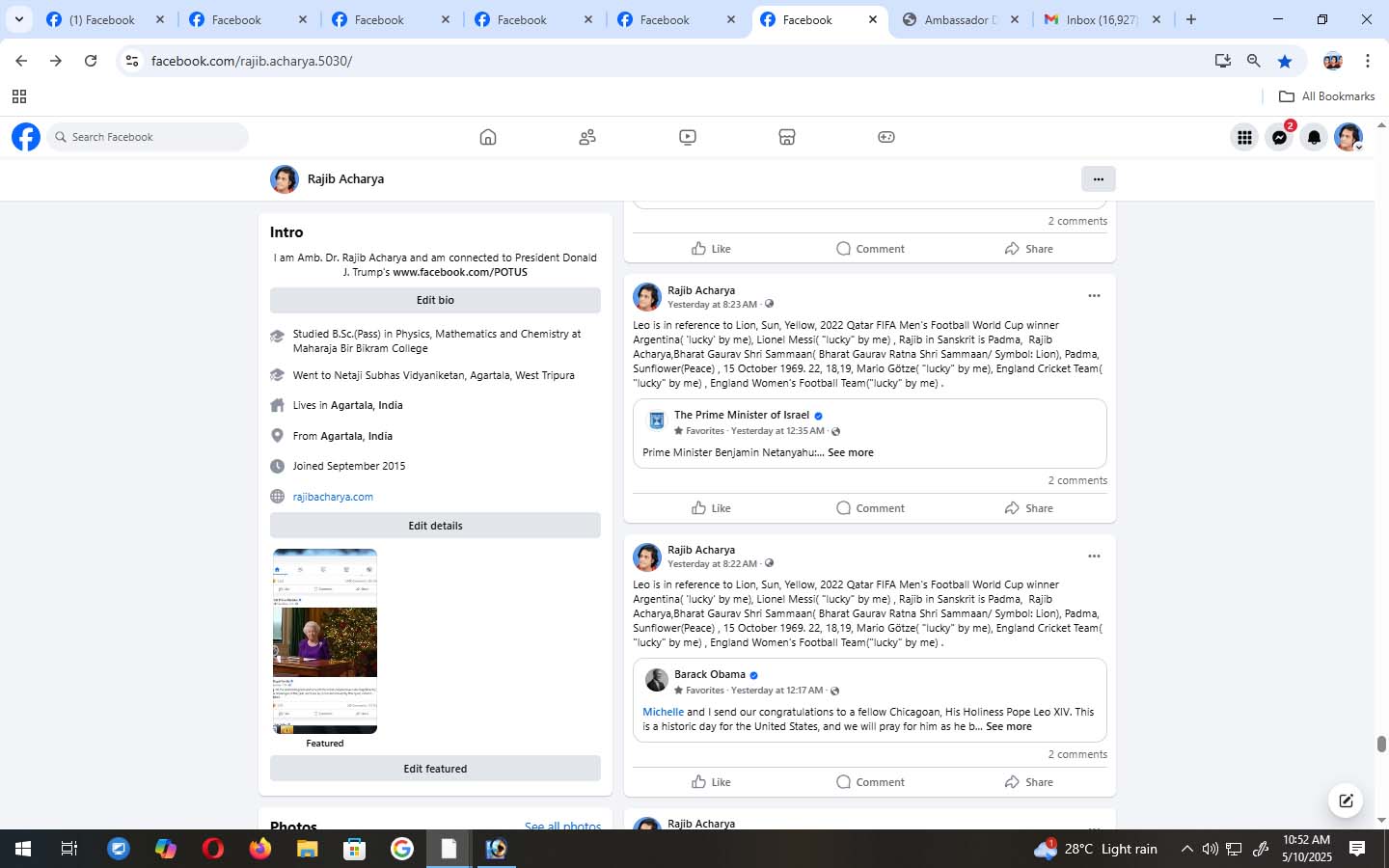Open Microsoft Store from taskbar
Image resolution: width=1389 pixels, height=868 pixels.
tap(355, 849)
